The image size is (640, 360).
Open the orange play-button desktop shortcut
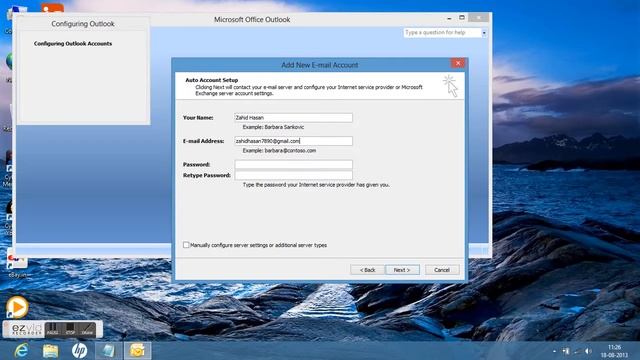[17, 307]
